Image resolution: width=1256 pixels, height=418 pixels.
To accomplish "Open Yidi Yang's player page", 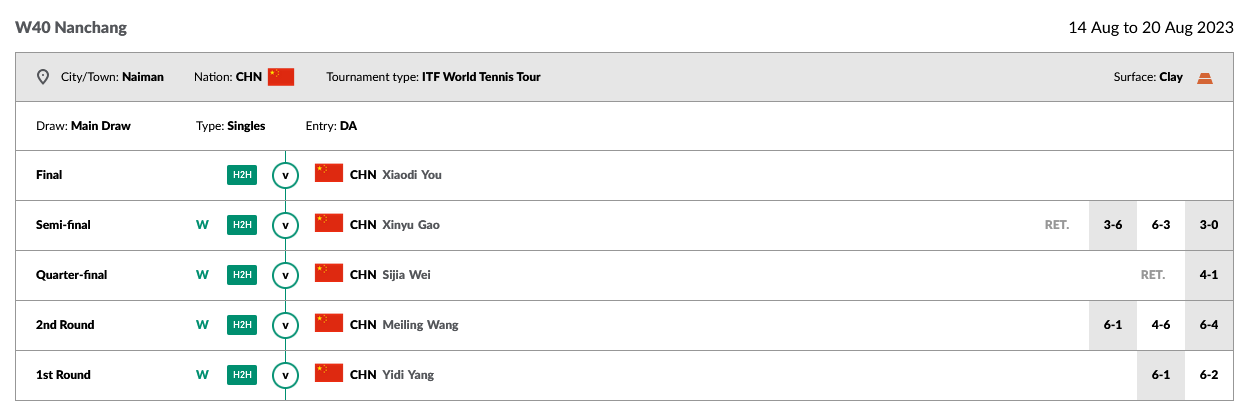I will 409,375.
